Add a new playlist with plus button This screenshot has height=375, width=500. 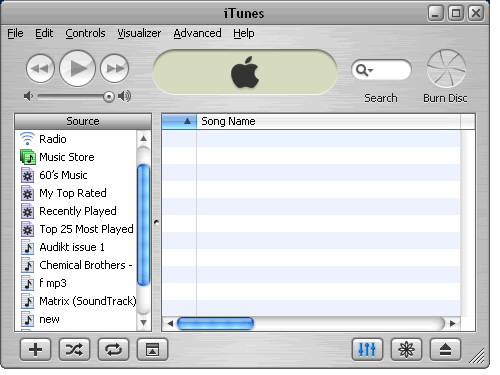35,350
